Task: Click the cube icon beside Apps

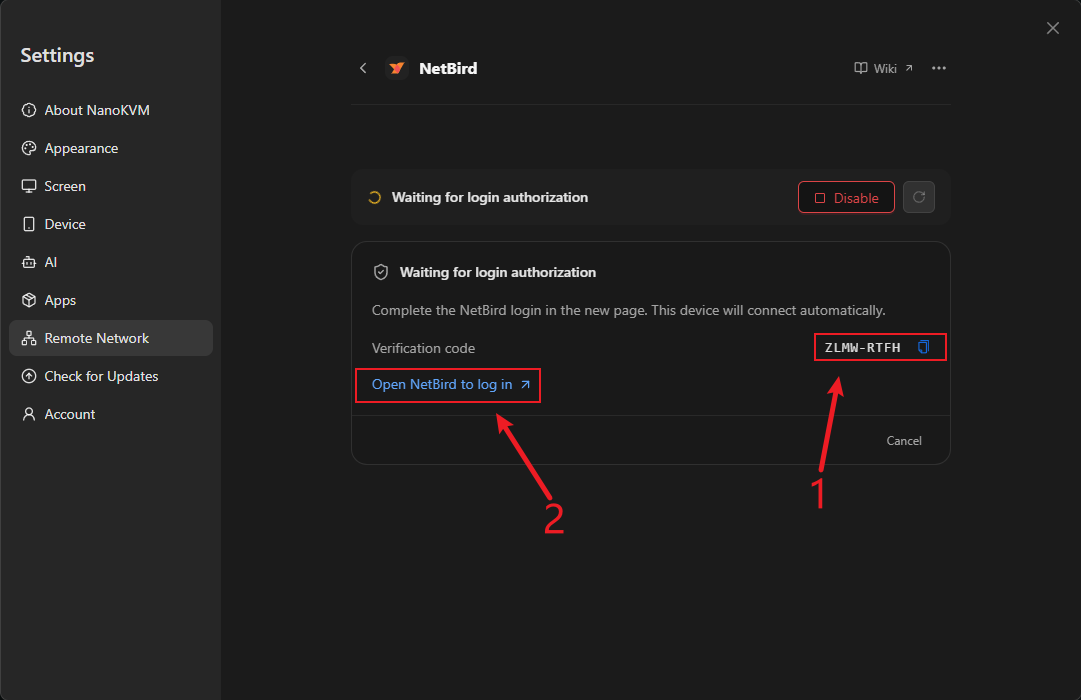Action: click(29, 300)
